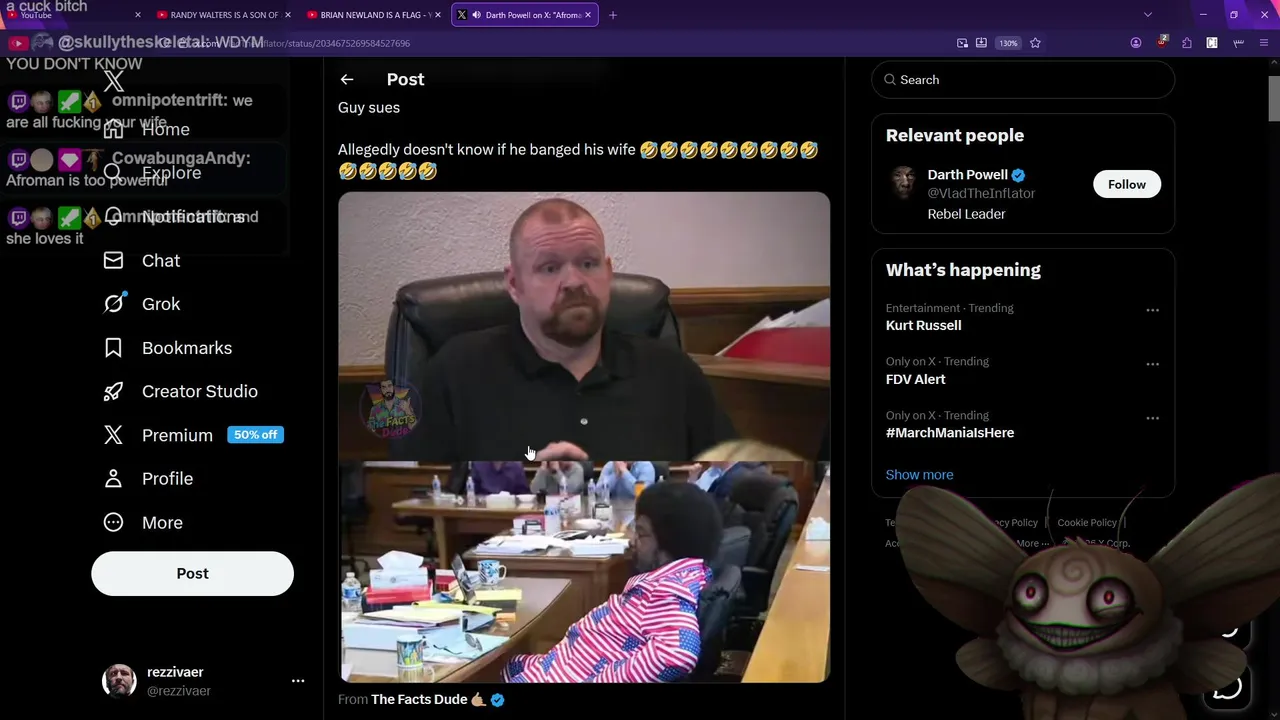
Task: Click the Post page heading
Action: pos(405,79)
